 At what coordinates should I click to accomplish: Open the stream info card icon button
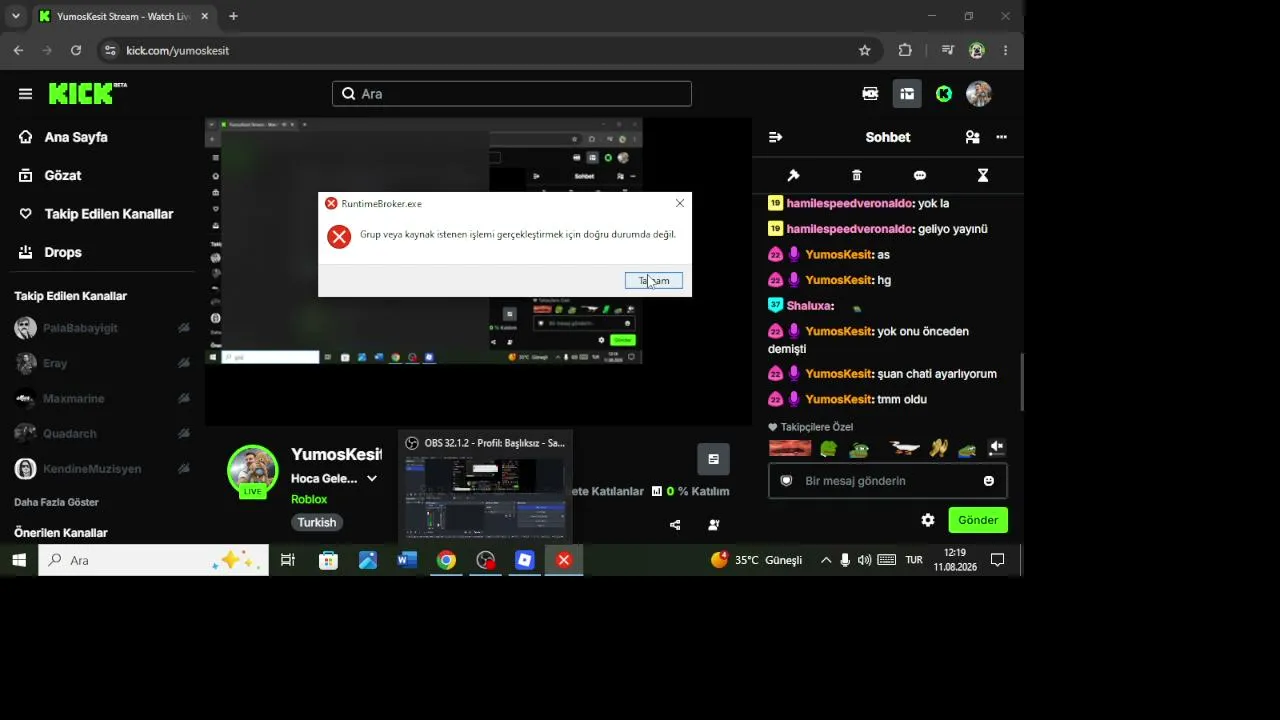point(713,459)
